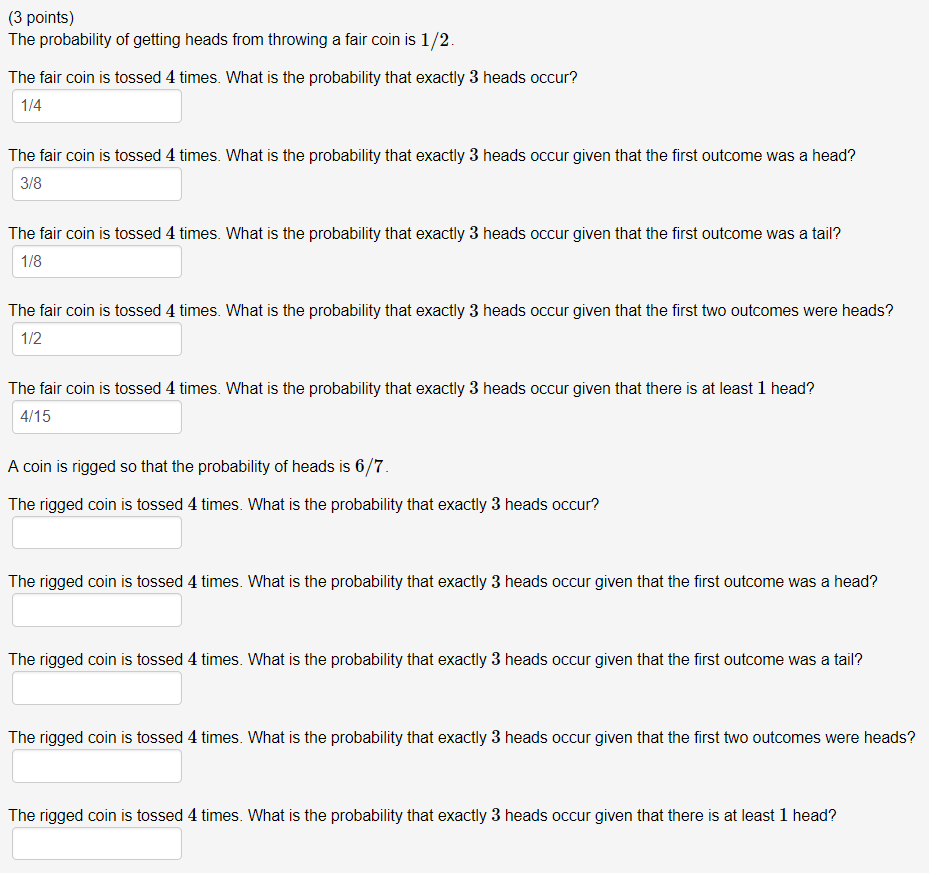Click fair coin question about first outcome tail
930x874 pixels.
[x=425, y=234]
